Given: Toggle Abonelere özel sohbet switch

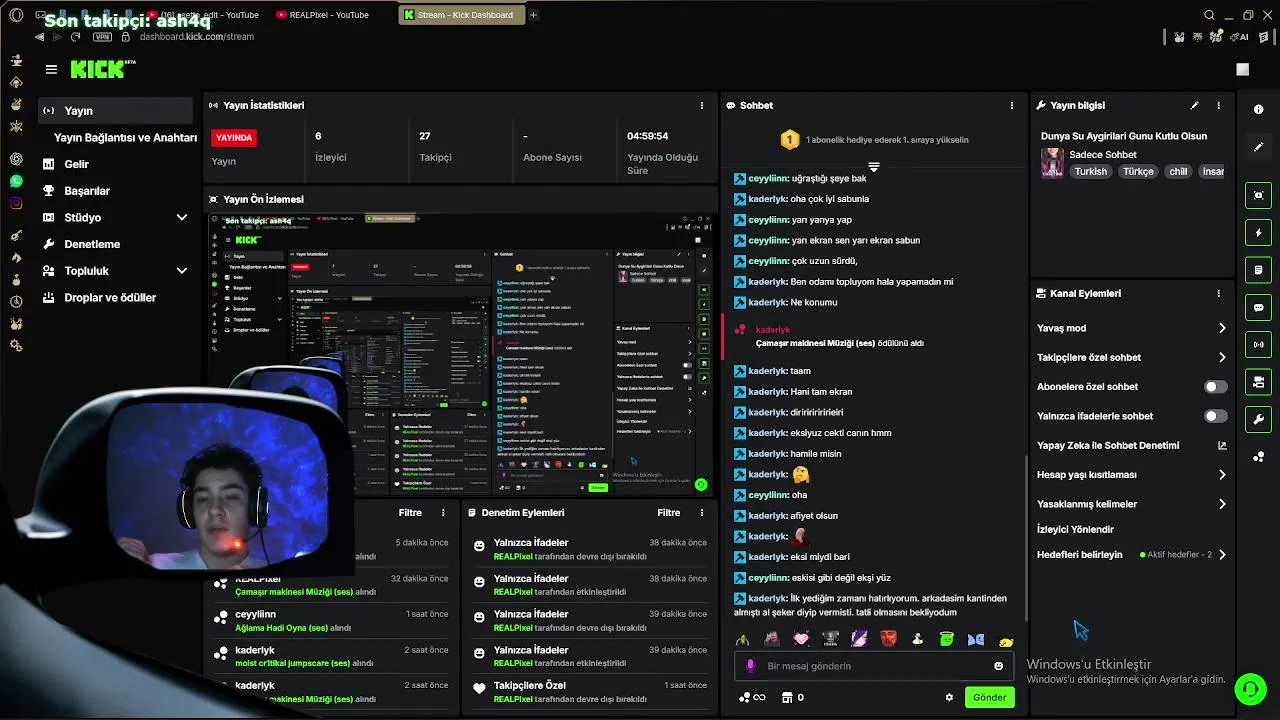Looking at the screenshot, I should pyautogui.click(x=1215, y=387).
